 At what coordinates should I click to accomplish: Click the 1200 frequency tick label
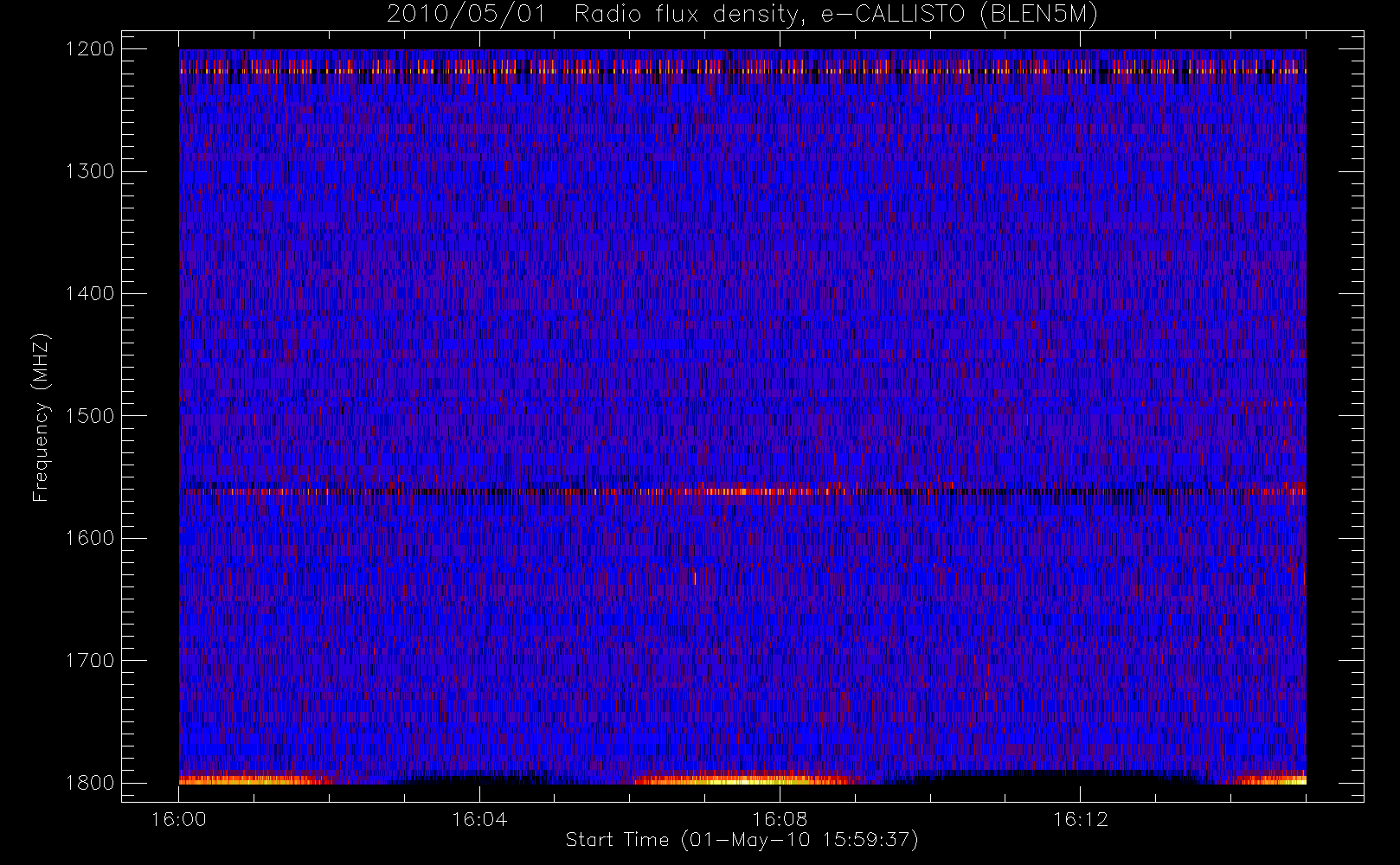(90, 48)
